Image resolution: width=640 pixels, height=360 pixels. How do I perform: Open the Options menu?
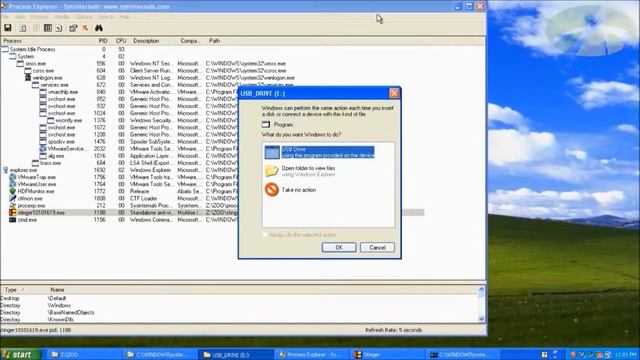[83, 17]
